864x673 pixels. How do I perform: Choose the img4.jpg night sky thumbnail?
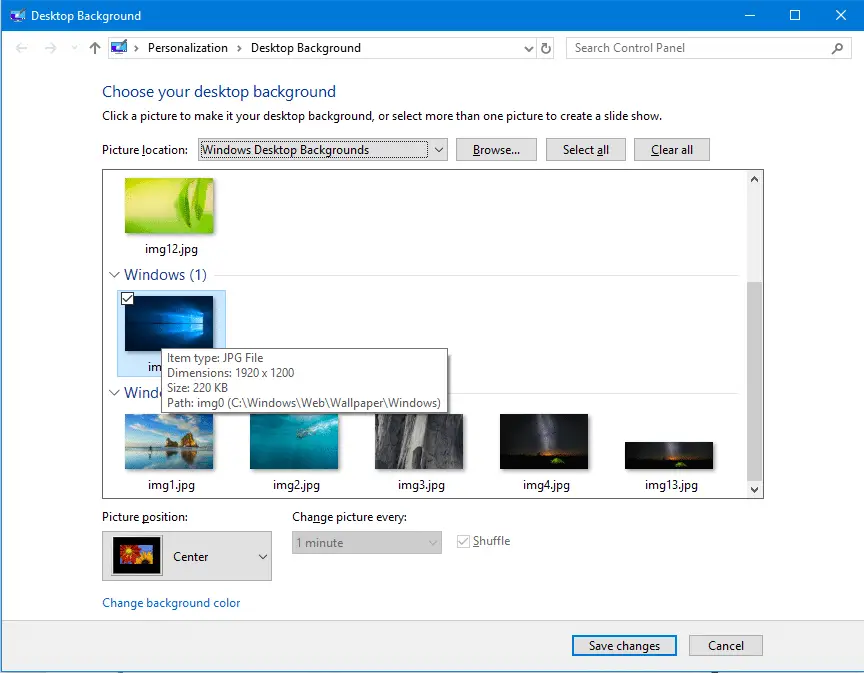click(x=544, y=442)
